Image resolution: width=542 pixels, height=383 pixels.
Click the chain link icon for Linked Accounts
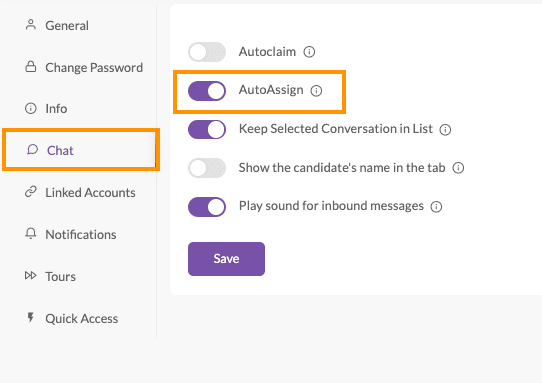31,192
